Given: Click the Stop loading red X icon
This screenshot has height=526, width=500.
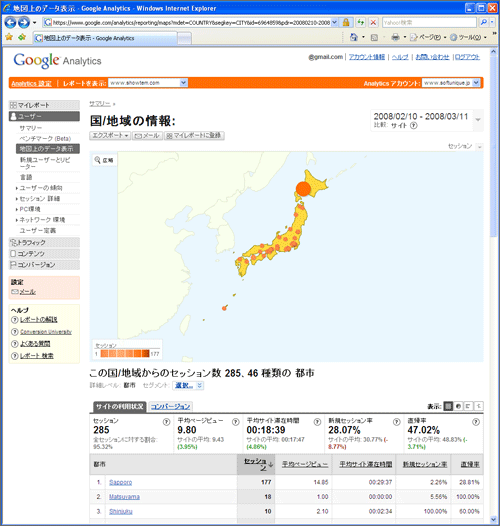Looking at the screenshot, I should tap(373, 22).
